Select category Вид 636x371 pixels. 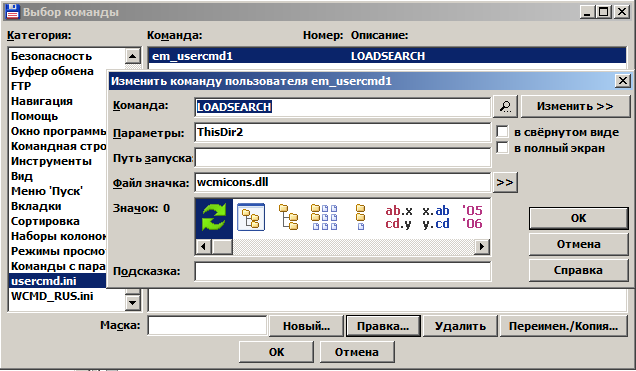pyautogui.click(x=58, y=176)
